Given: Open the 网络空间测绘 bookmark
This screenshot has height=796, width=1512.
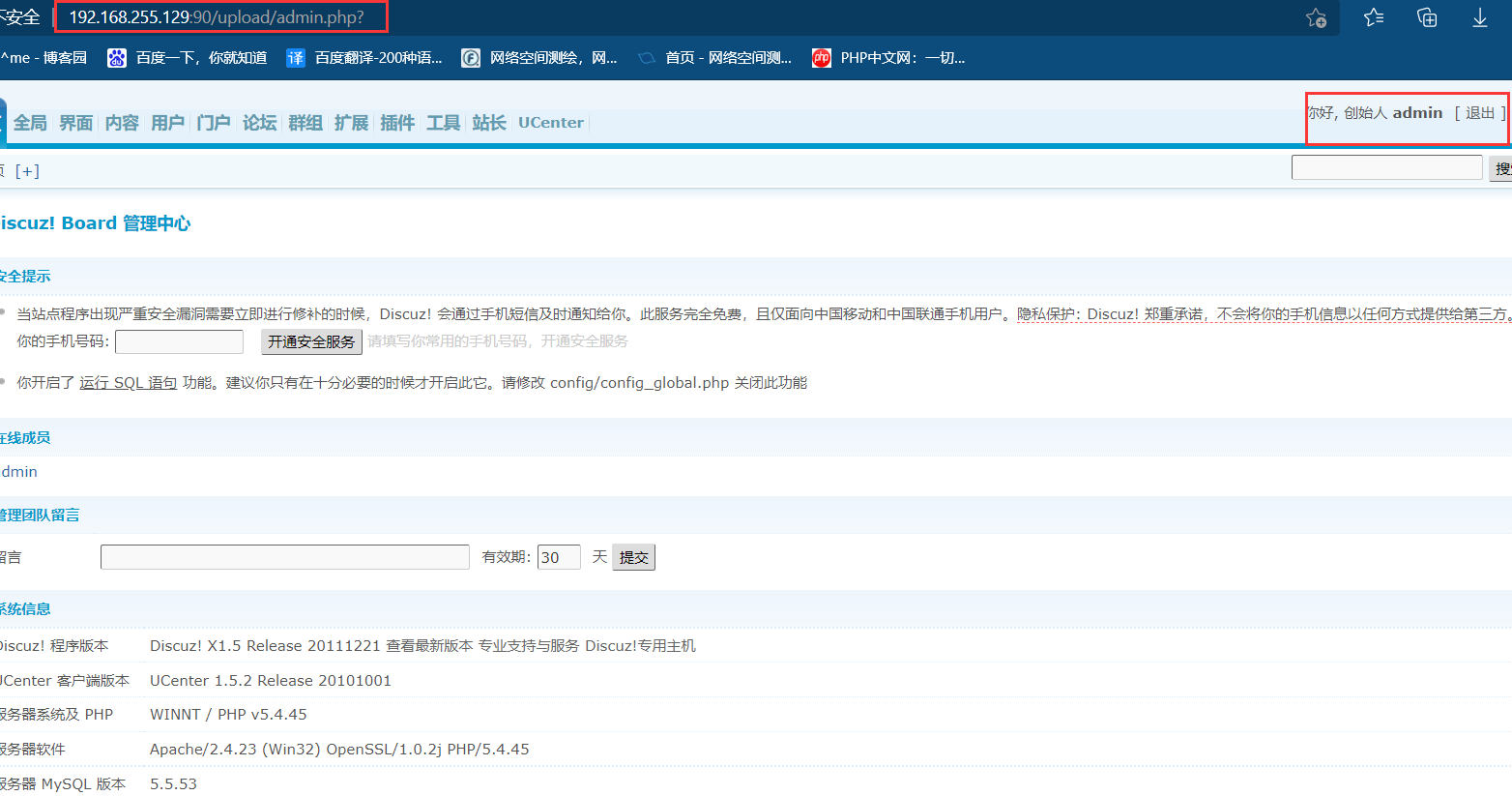Looking at the screenshot, I should tap(539, 58).
